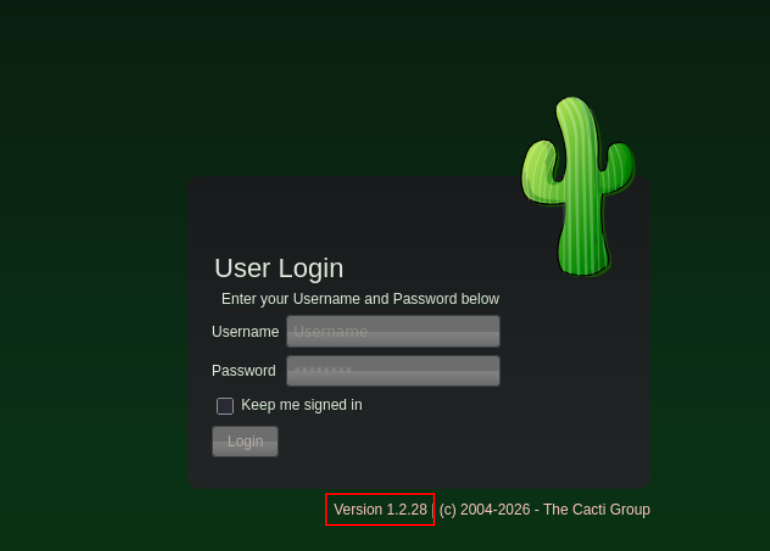Click "(c) 2004-2026 - The Cacti Group" text
770x551 pixels.
click(x=545, y=510)
